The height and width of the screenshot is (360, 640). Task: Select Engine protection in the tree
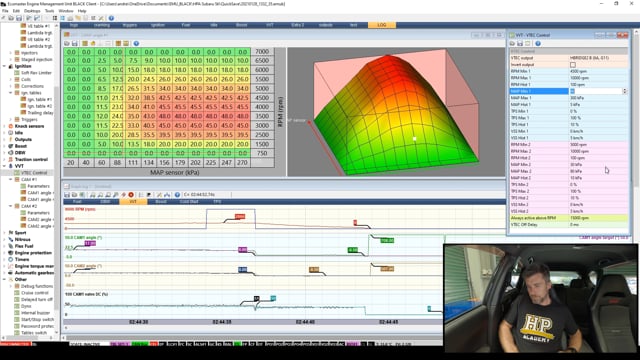tap(33, 253)
